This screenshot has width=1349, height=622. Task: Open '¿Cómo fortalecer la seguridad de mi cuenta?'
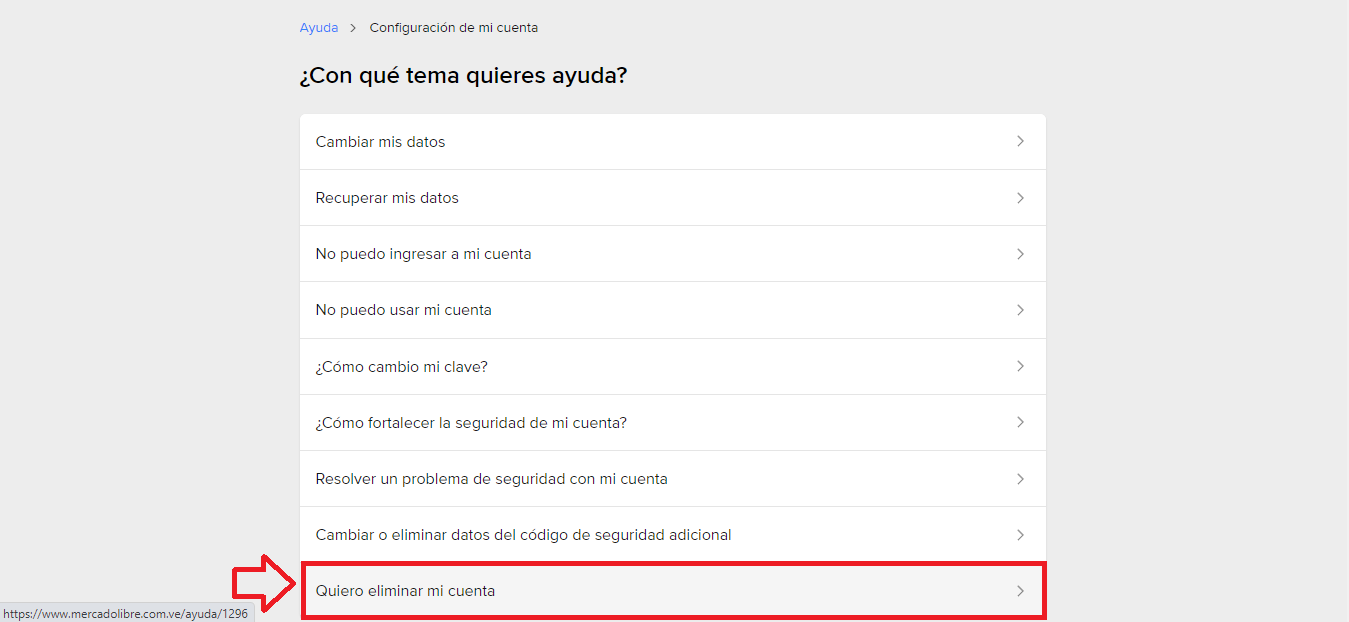tap(673, 423)
